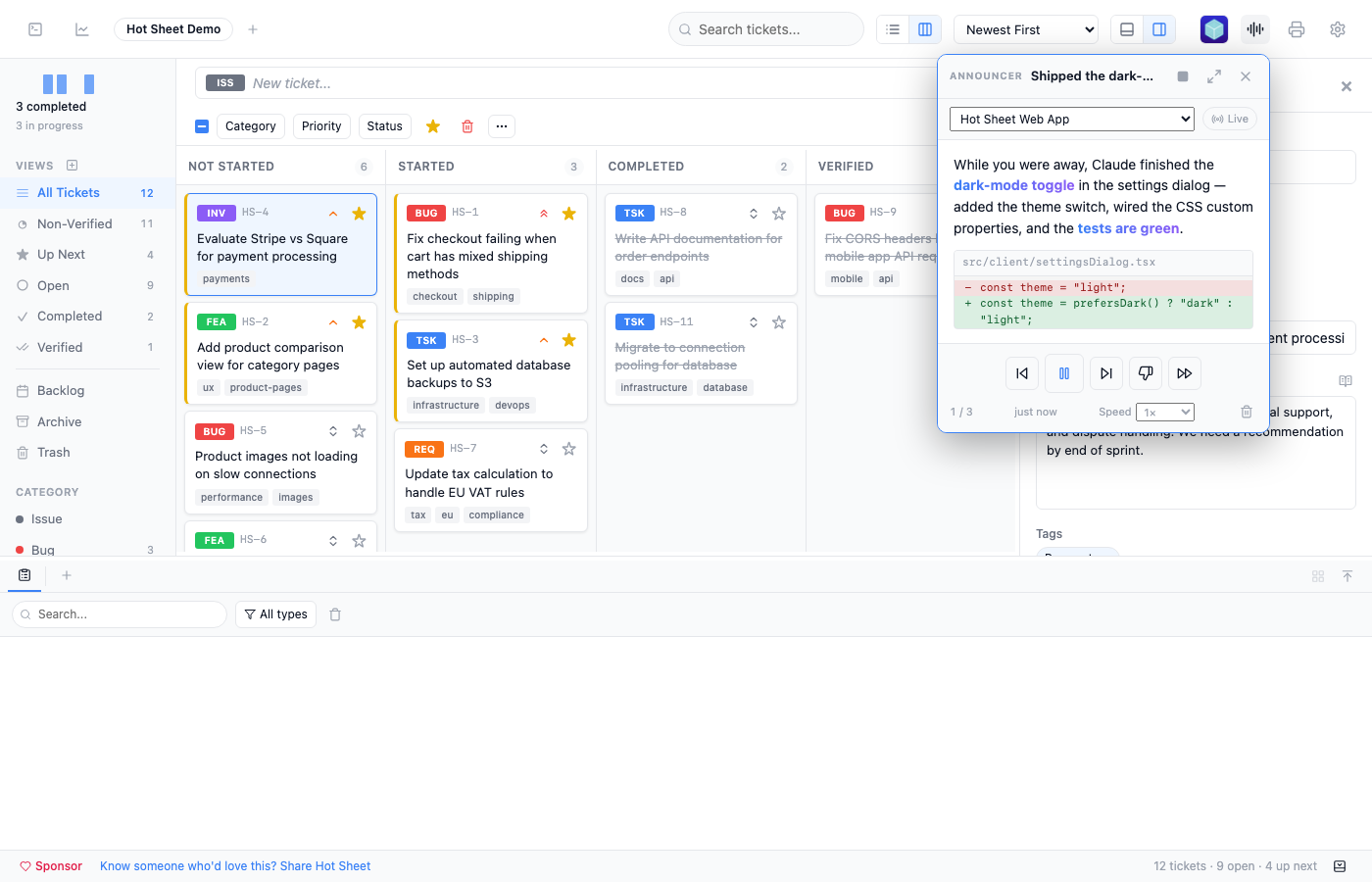Toggle the Live announcer button

point(1230,120)
